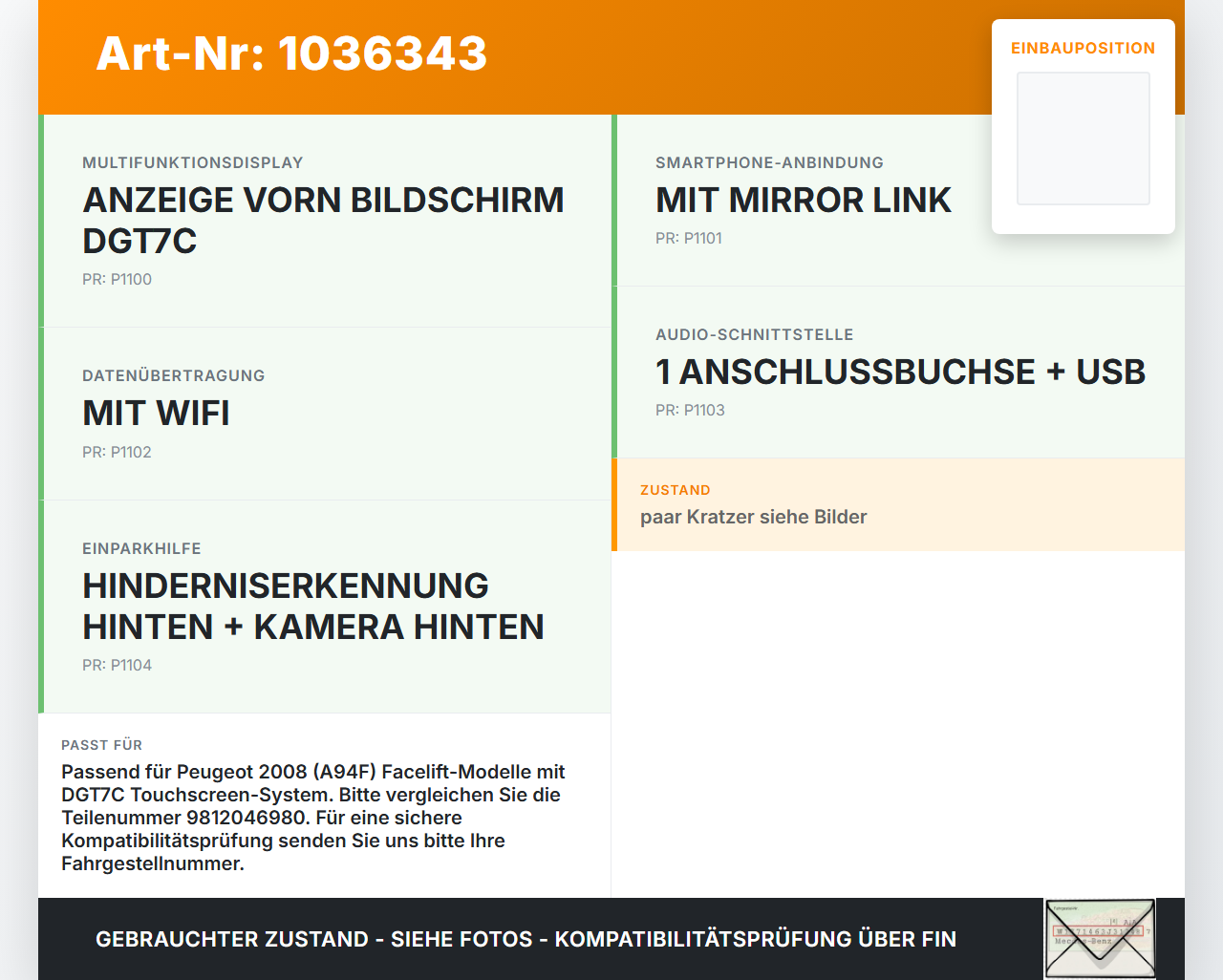Click the PR: P1100 code
The width and height of the screenshot is (1223, 980).
[117, 279]
